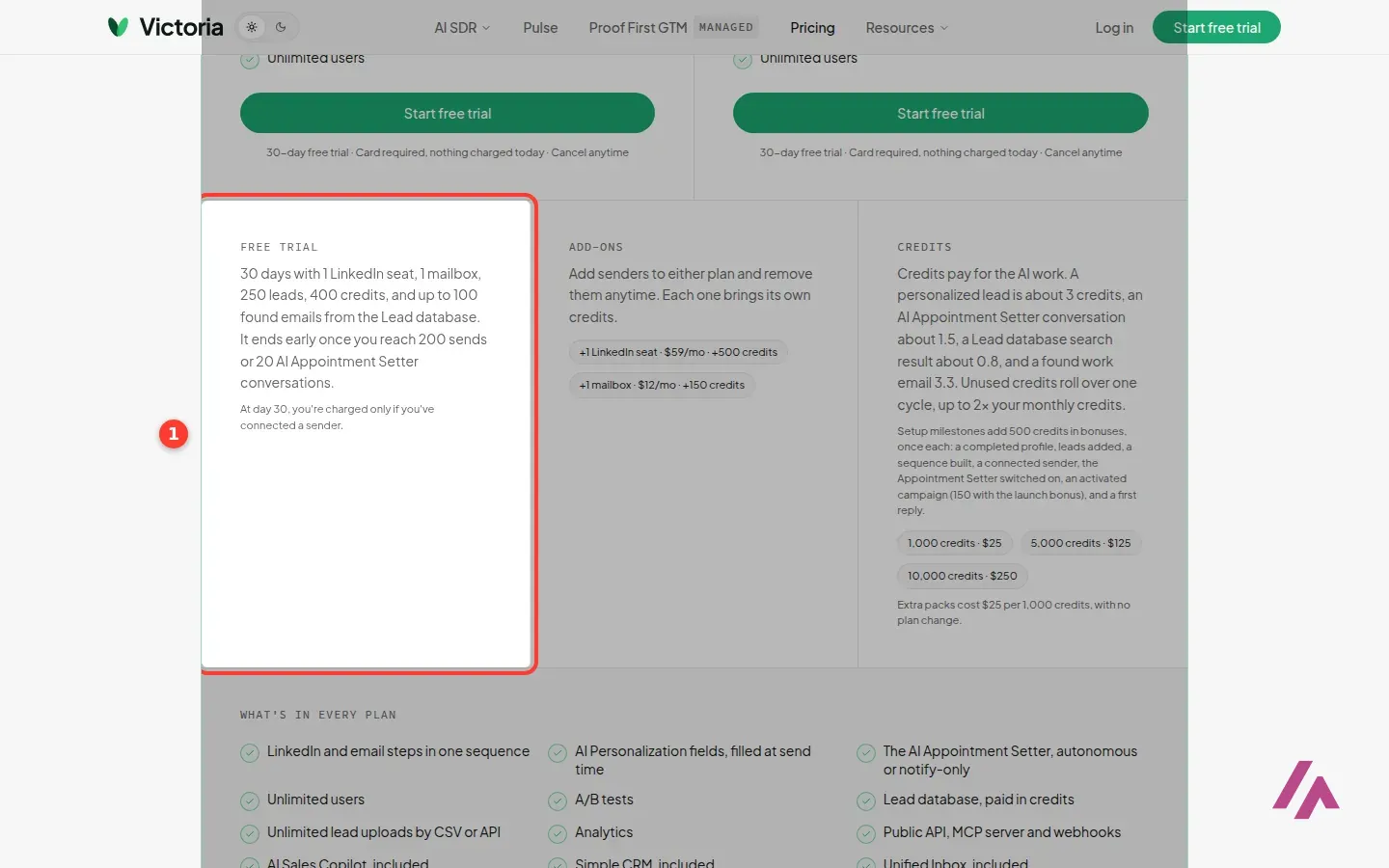Select the +1 mailbox add-on chip
This screenshot has height=868, width=1389.
[662, 385]
